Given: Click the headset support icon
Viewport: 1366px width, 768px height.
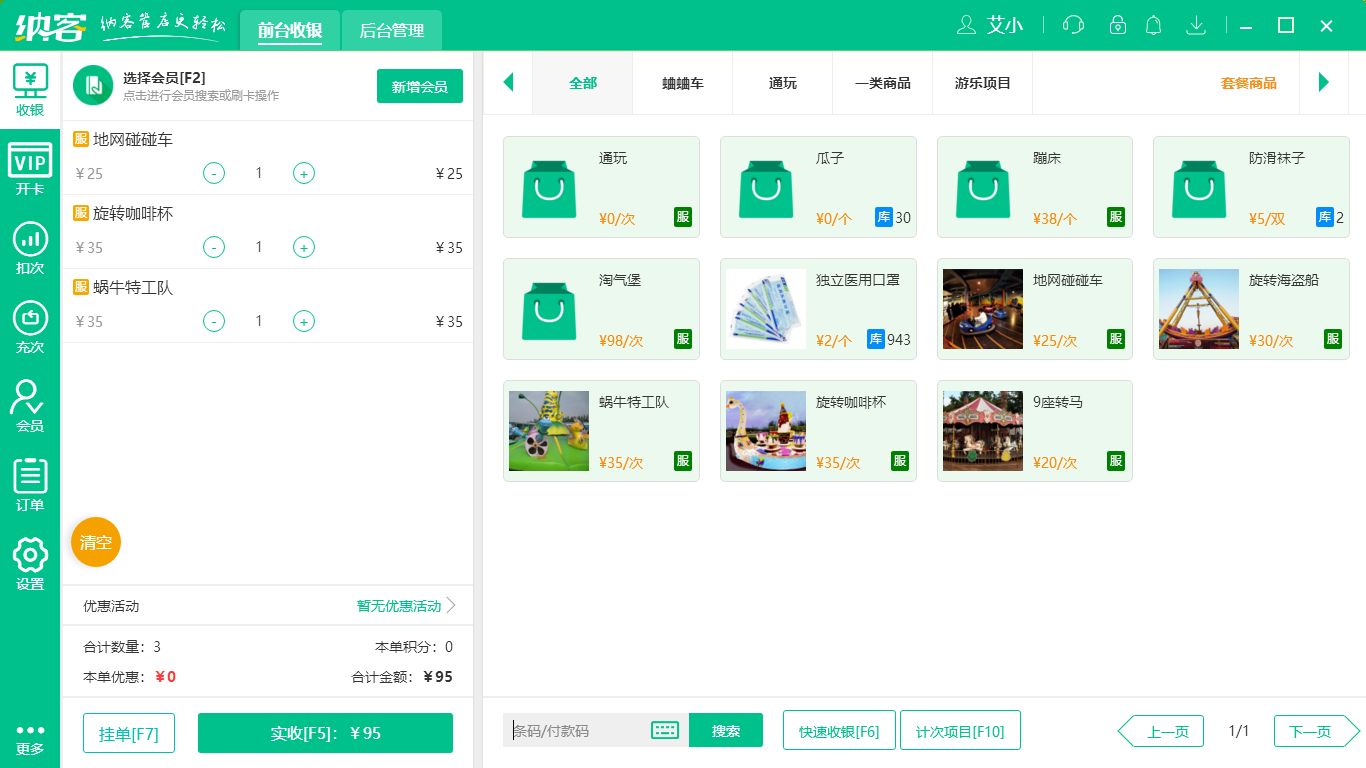Looking at the screenshot, I should [1072, 25].
